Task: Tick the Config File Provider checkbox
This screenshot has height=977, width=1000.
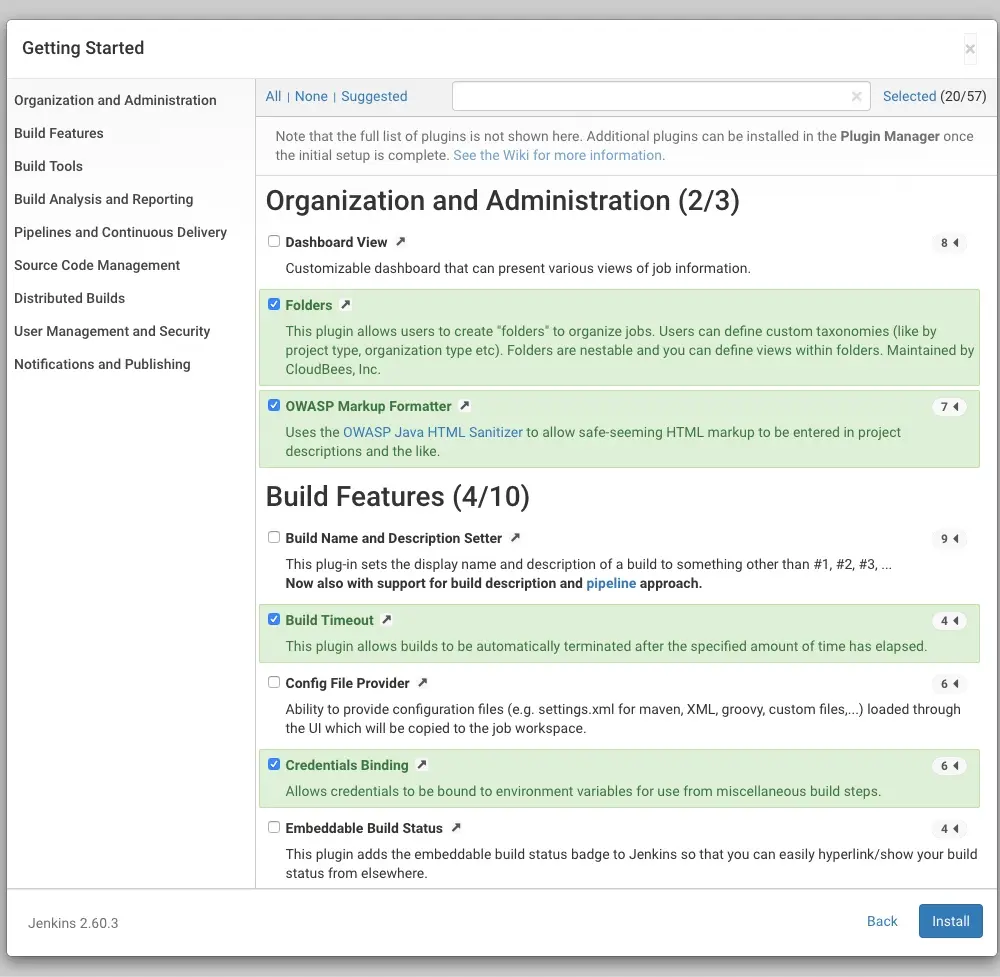Action: tap(274, 682)
